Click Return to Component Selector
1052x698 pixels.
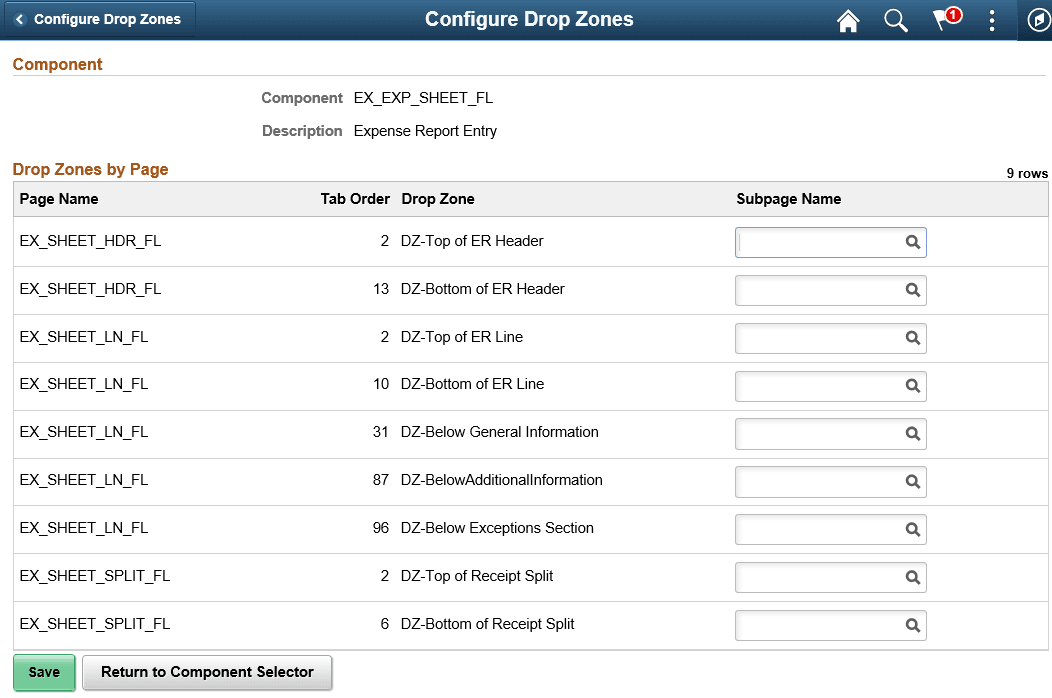(x=207, y=673)
